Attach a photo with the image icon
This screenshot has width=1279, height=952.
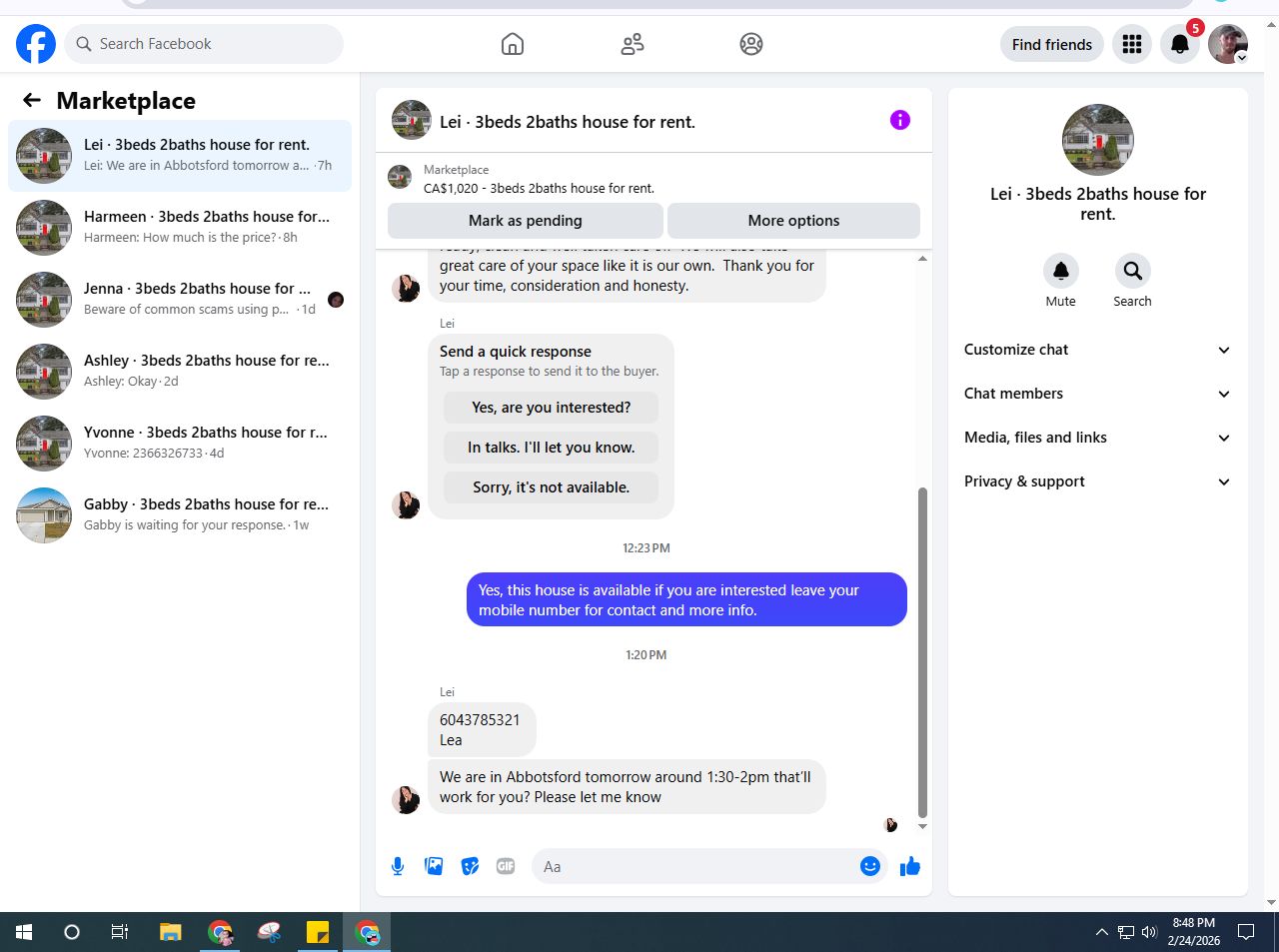tap(434, 866)
